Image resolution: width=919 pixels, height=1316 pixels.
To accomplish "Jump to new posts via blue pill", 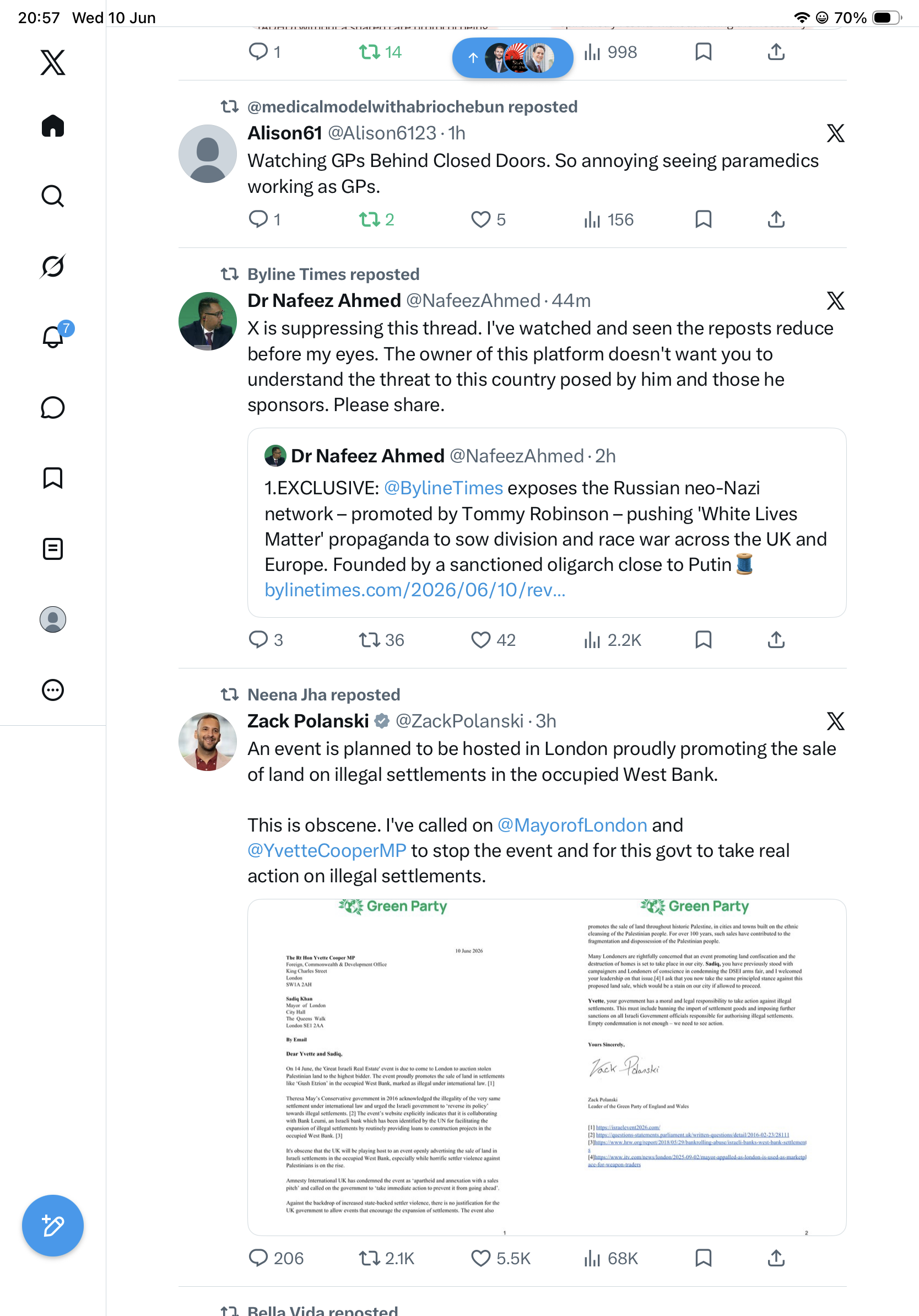I will click(x=512, y=57).
